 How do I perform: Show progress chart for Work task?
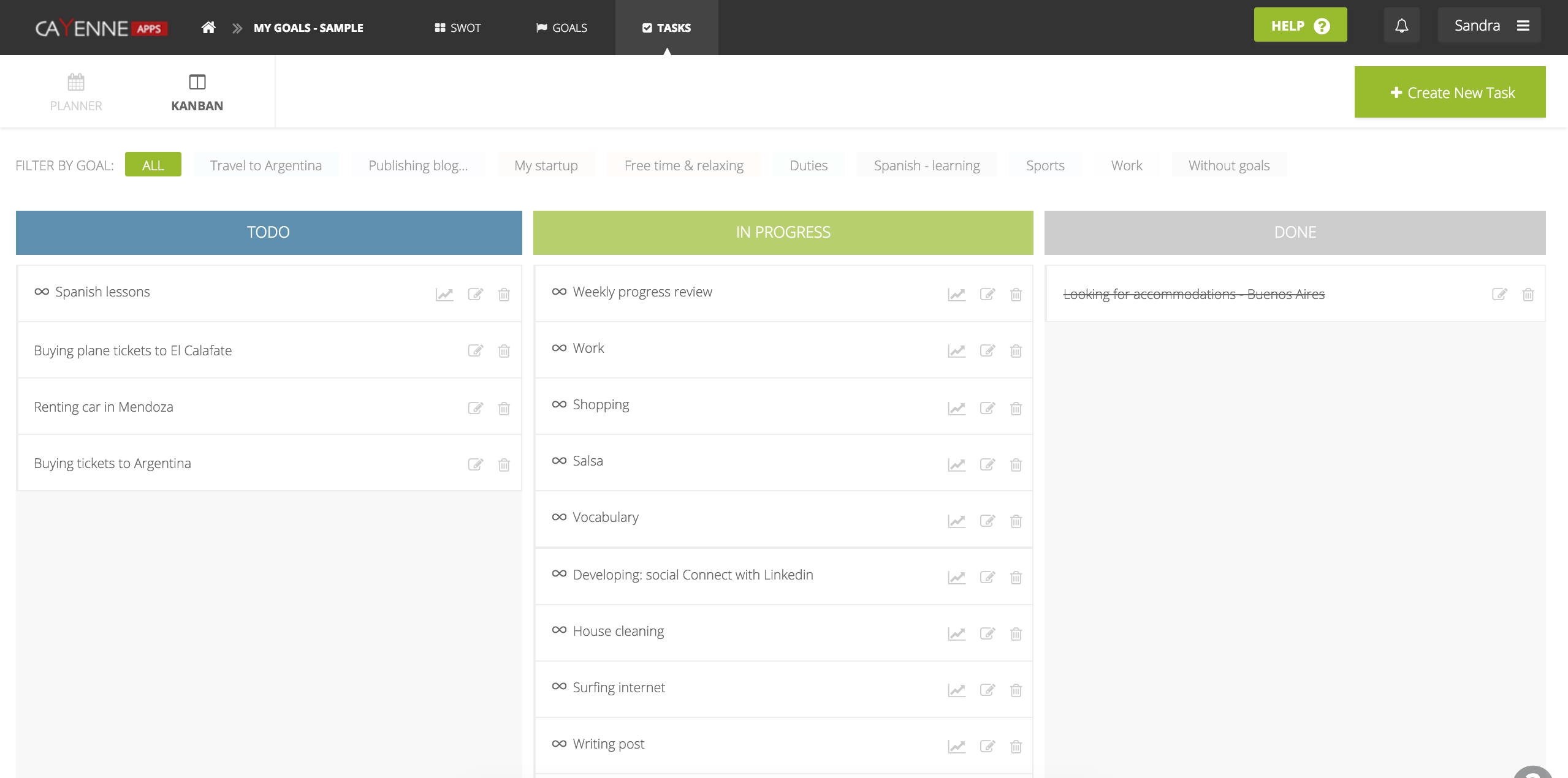(957, 351)
